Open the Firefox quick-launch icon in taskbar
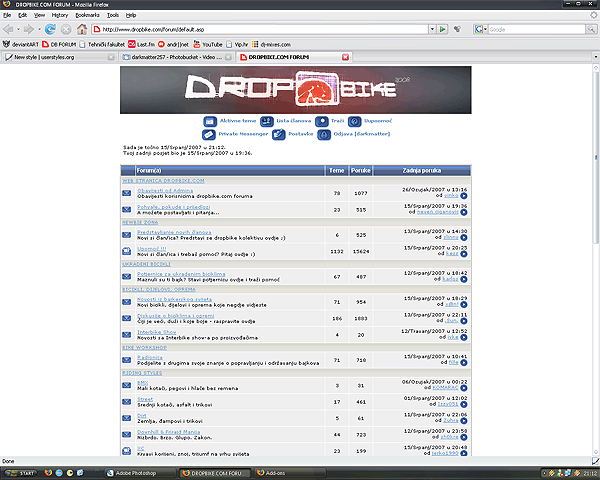The height and width of the screenshot is (480, 600). coord(48,473)
